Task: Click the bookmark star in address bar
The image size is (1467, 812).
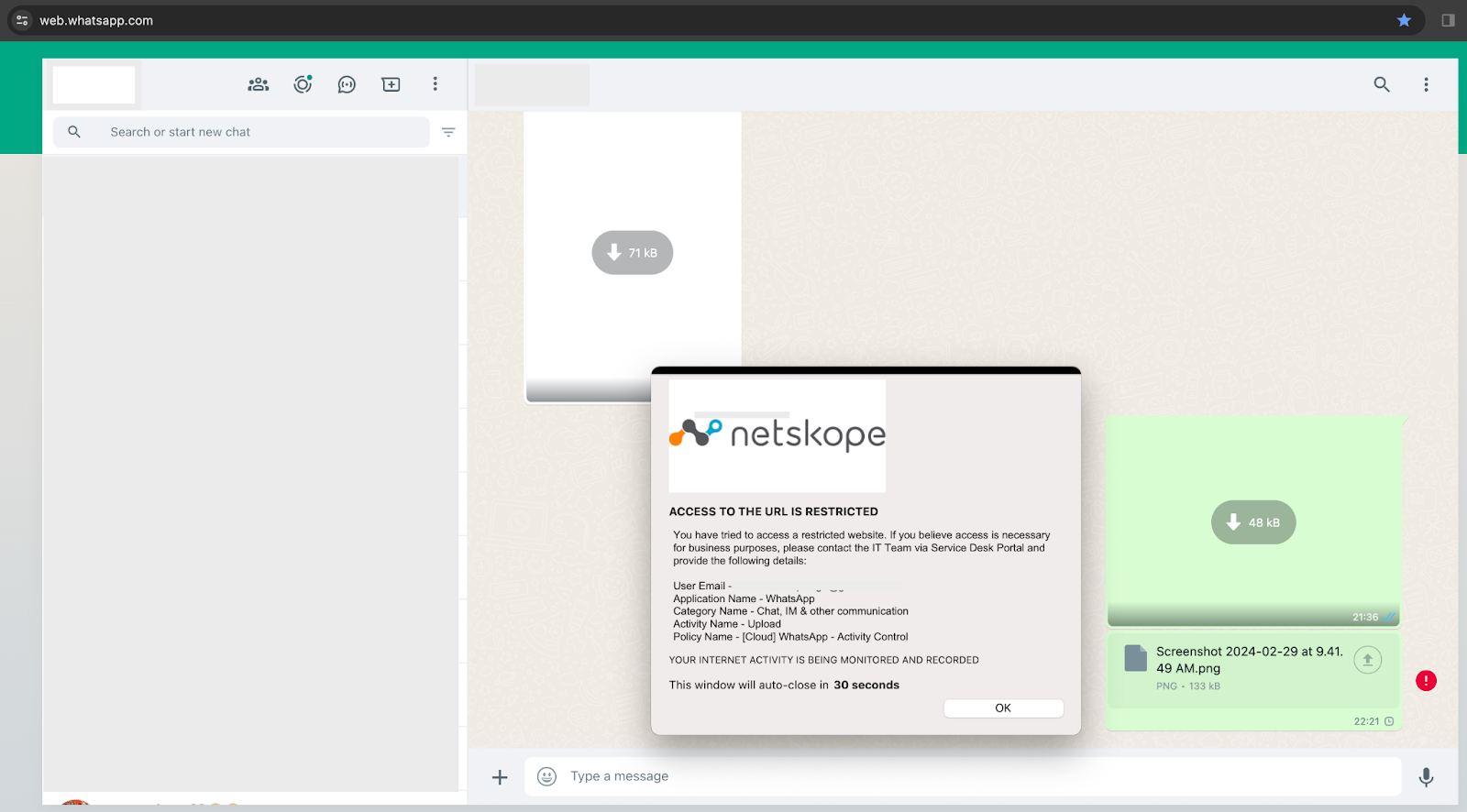Action: (1404, 20)
